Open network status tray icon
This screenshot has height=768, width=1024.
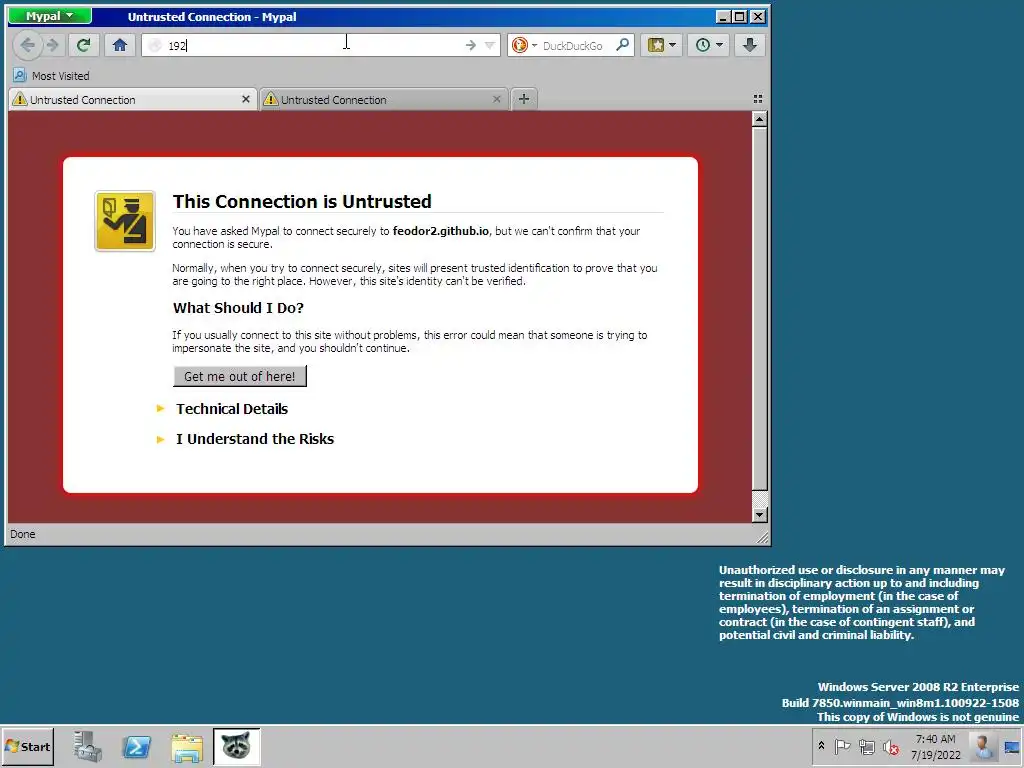point(867,746)
